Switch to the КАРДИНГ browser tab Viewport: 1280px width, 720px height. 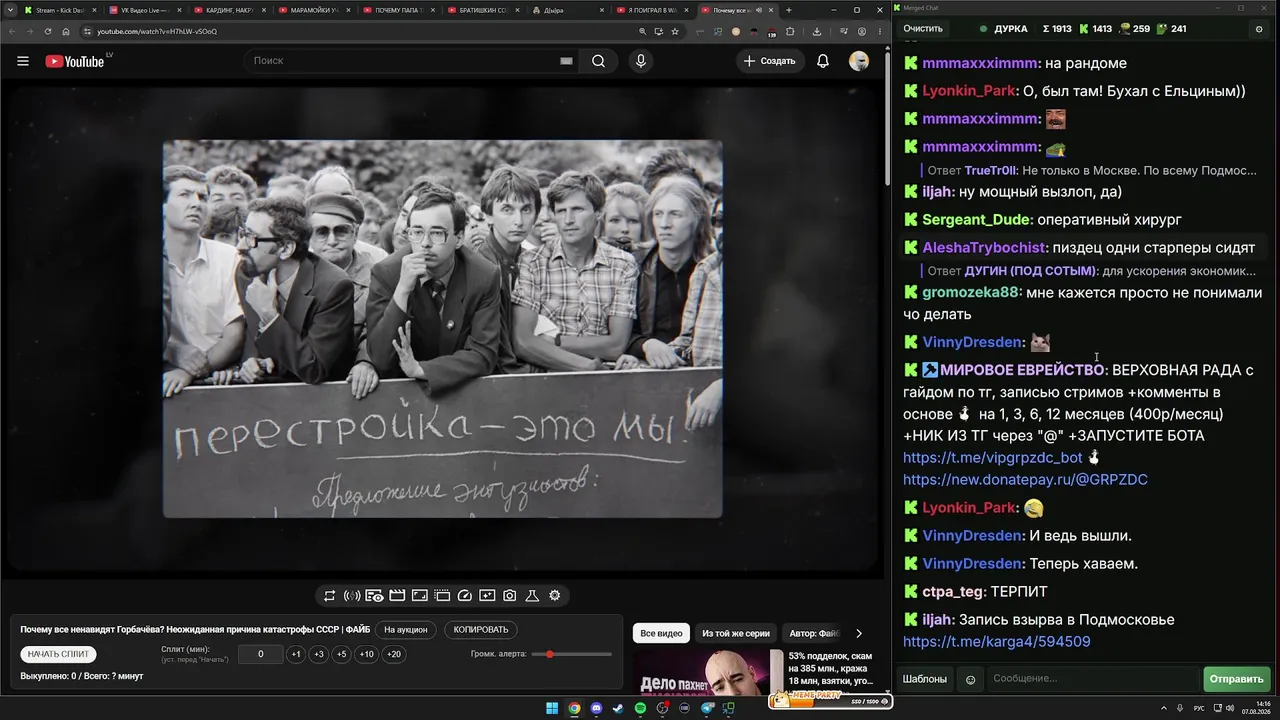click(230, 10)
